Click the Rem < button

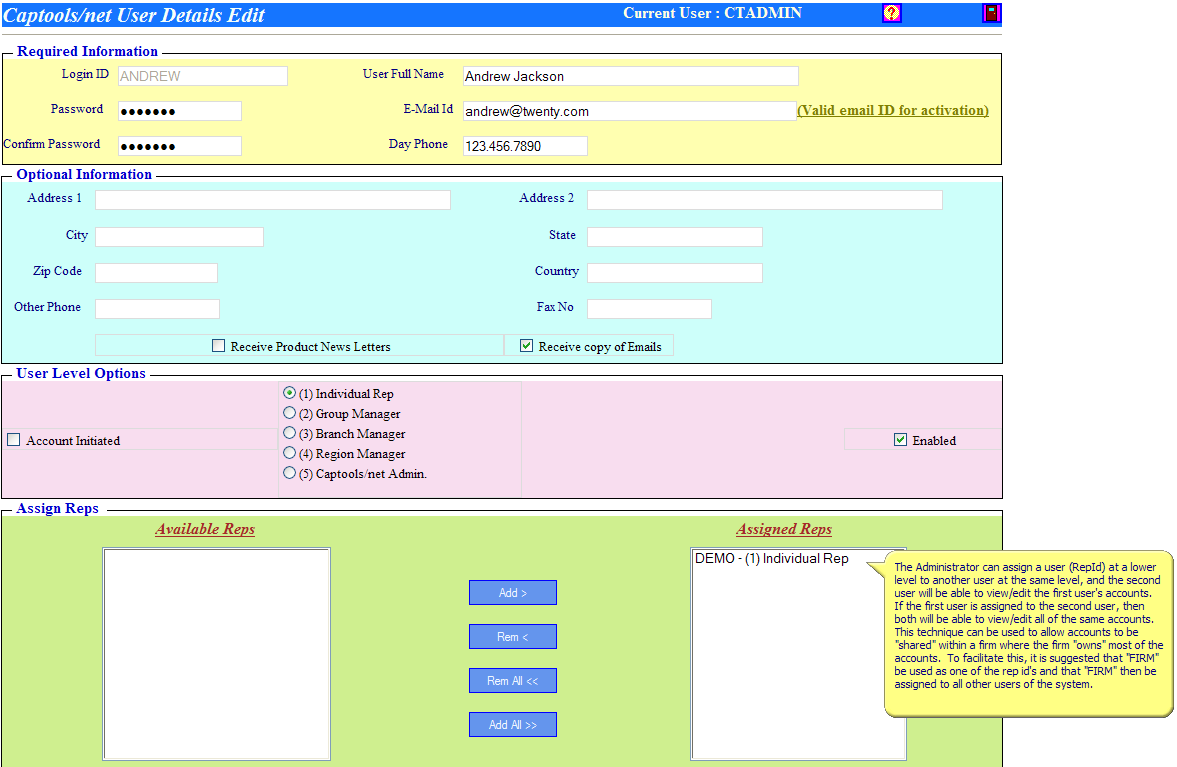pos(512,637)
